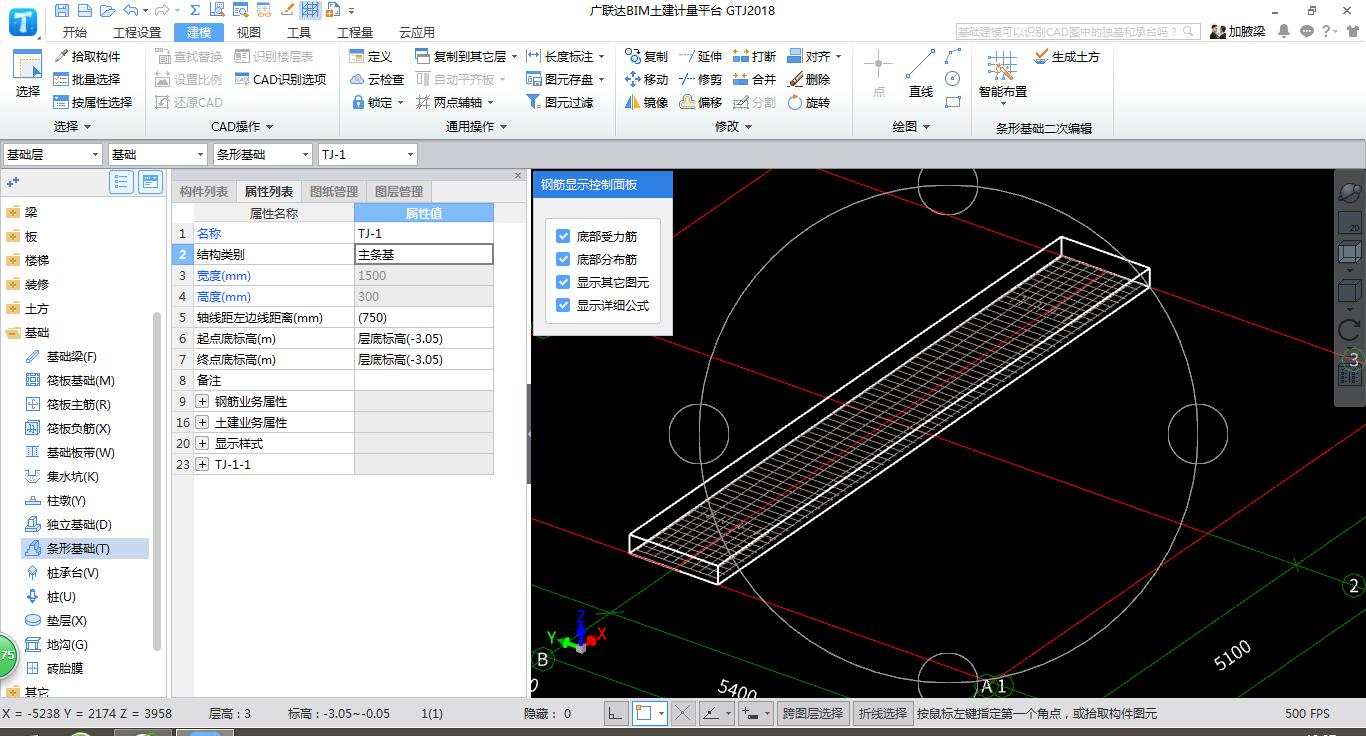
Task: Toggle the crossed-lines snap icon in status bar
Action: point(683,713)
